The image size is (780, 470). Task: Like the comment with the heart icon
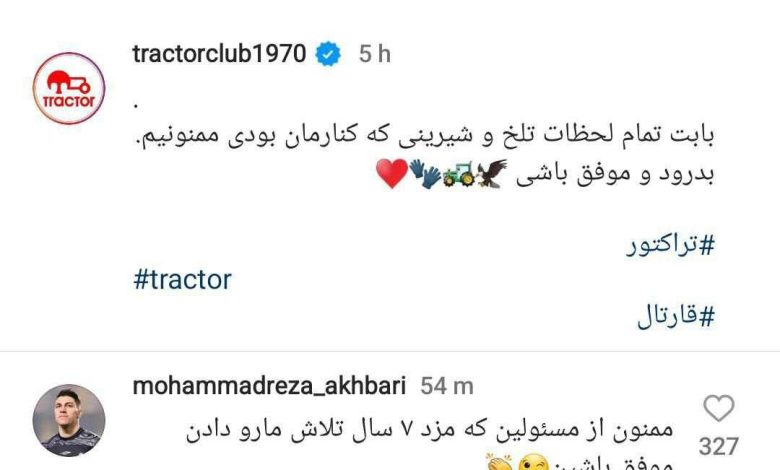coord(719,408)
